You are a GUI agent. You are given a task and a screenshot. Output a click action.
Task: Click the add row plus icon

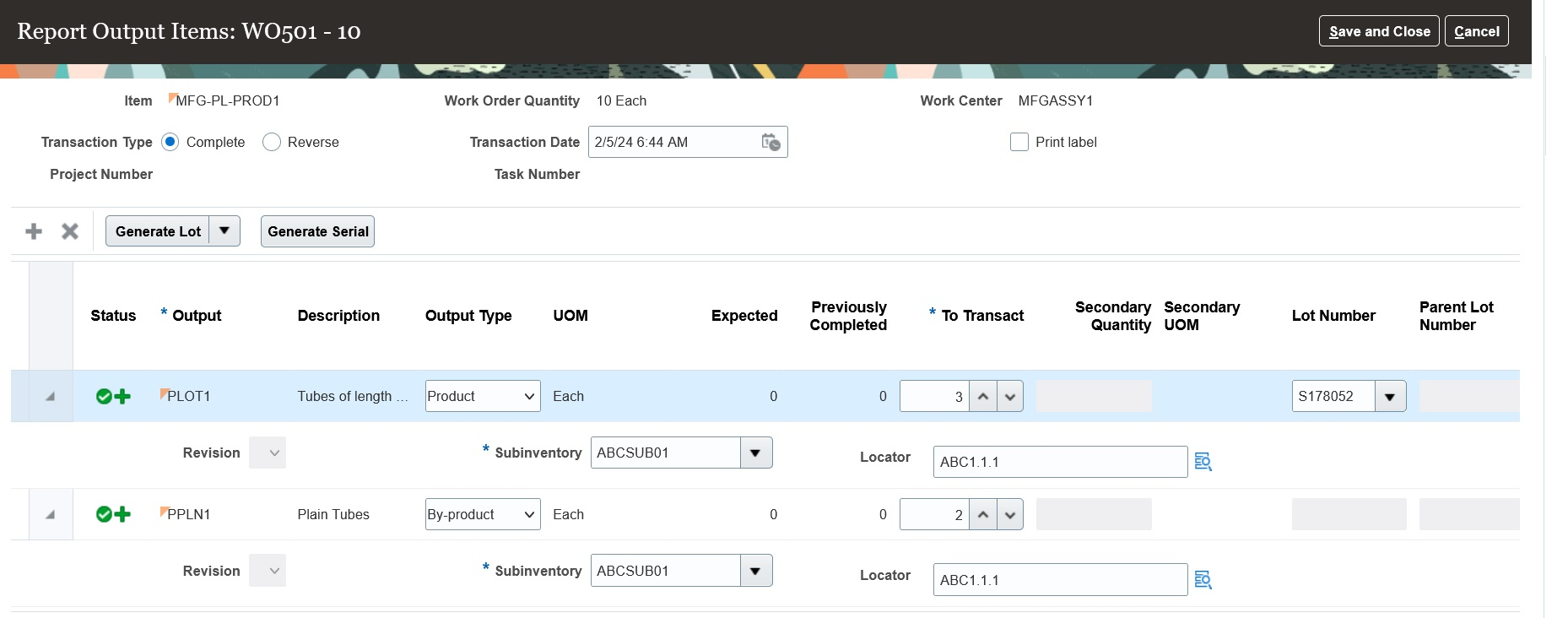pos(34,231)
